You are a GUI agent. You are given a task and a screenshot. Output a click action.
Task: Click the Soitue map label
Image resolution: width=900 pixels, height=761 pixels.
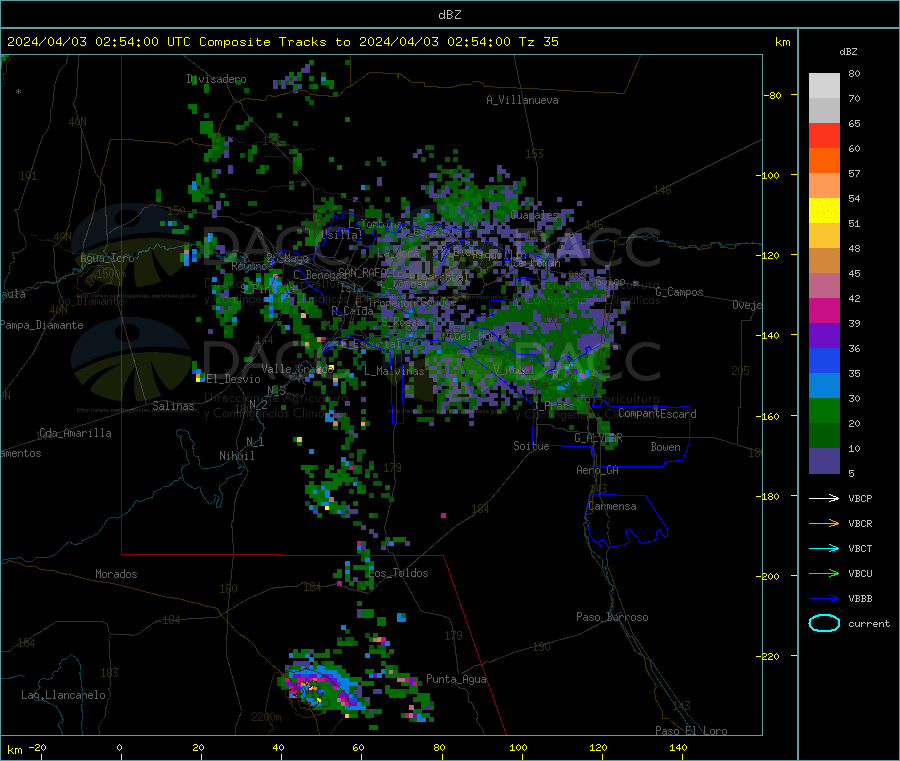[x=531, y=446]
